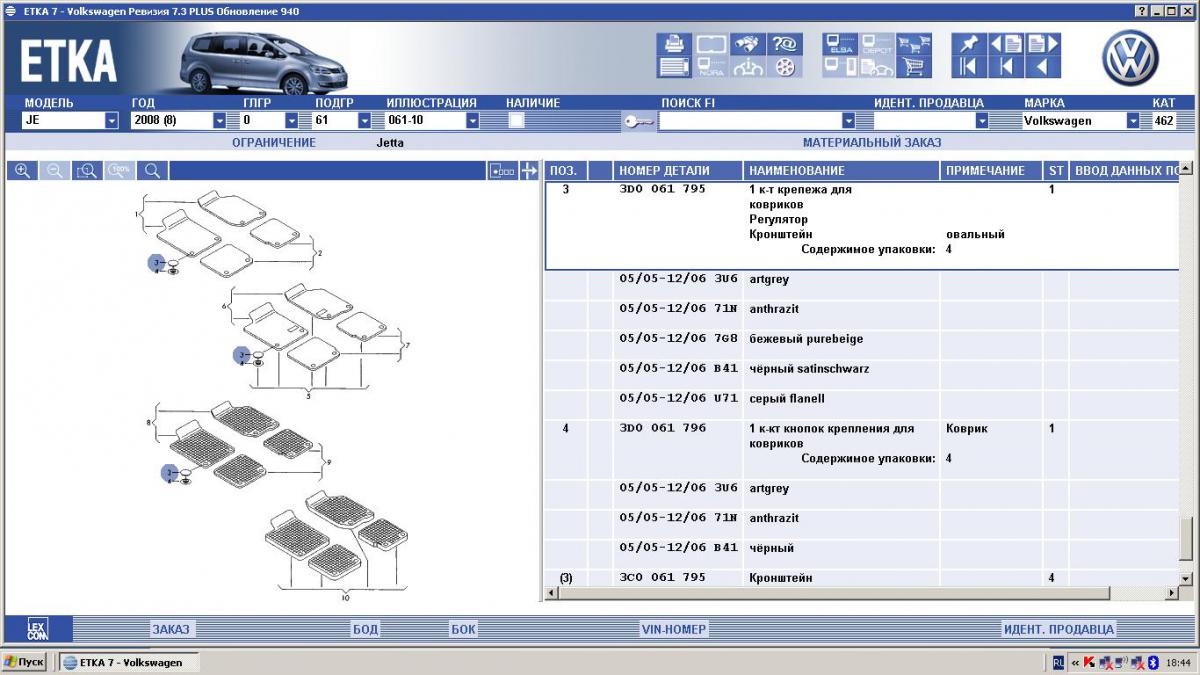The height and width of the screenshot is (675, 1200).
Task: Toggle the НАЛИЧИЕ checkbox
Action: [x=517, y=120]
